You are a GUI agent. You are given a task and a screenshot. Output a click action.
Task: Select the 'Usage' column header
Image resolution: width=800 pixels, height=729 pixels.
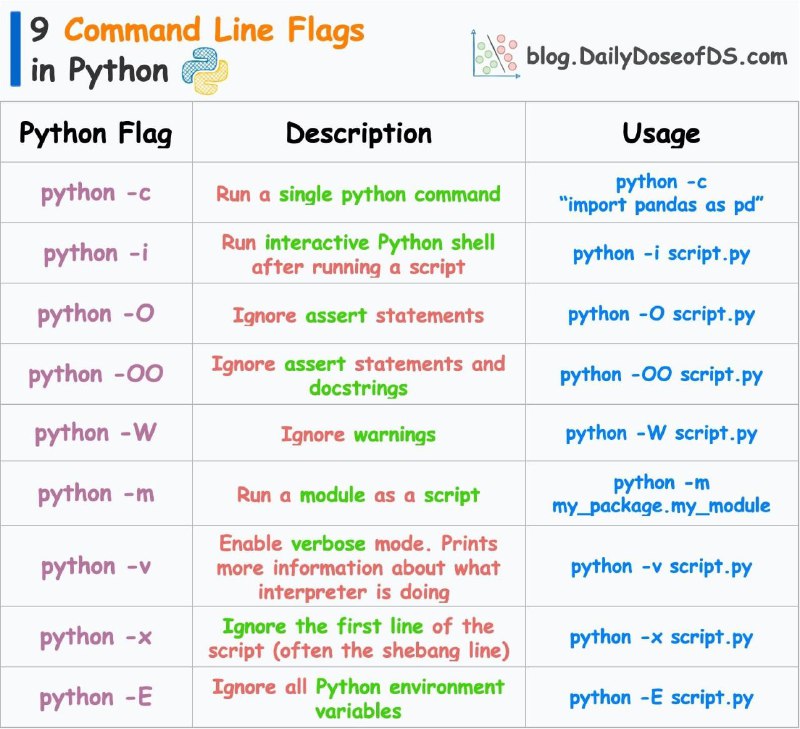[x=661, y=134]
